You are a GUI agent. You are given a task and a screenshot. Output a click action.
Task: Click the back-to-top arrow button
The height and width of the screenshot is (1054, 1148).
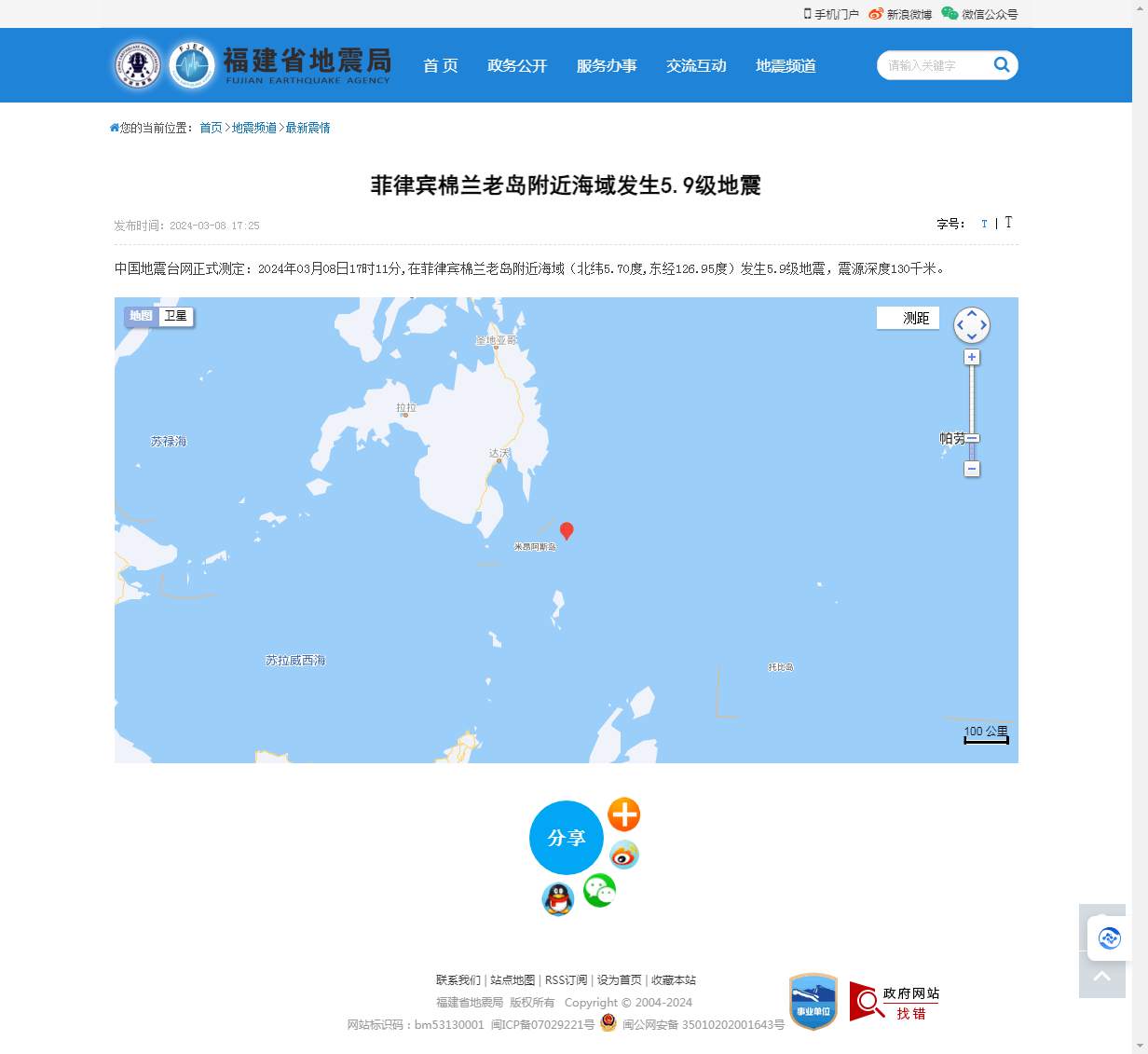(1102, 976)
